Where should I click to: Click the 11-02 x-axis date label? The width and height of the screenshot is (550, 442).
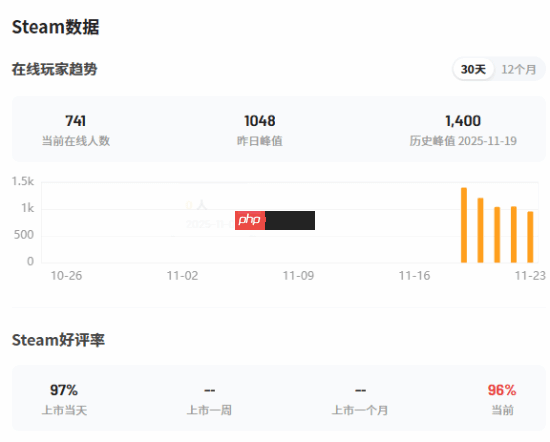coord(182,276)
